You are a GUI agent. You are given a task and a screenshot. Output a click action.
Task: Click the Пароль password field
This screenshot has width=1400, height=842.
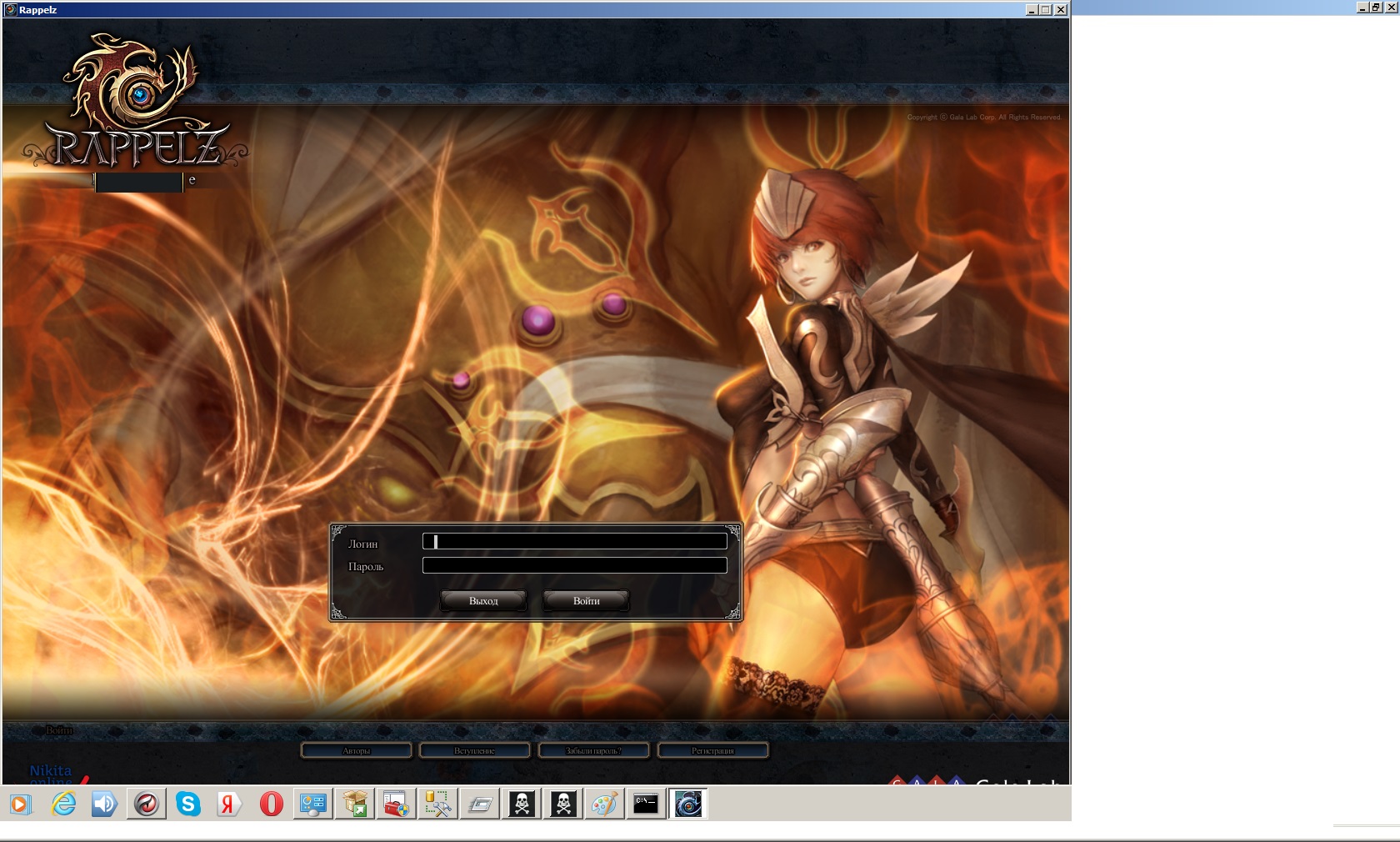click(574, 565)
